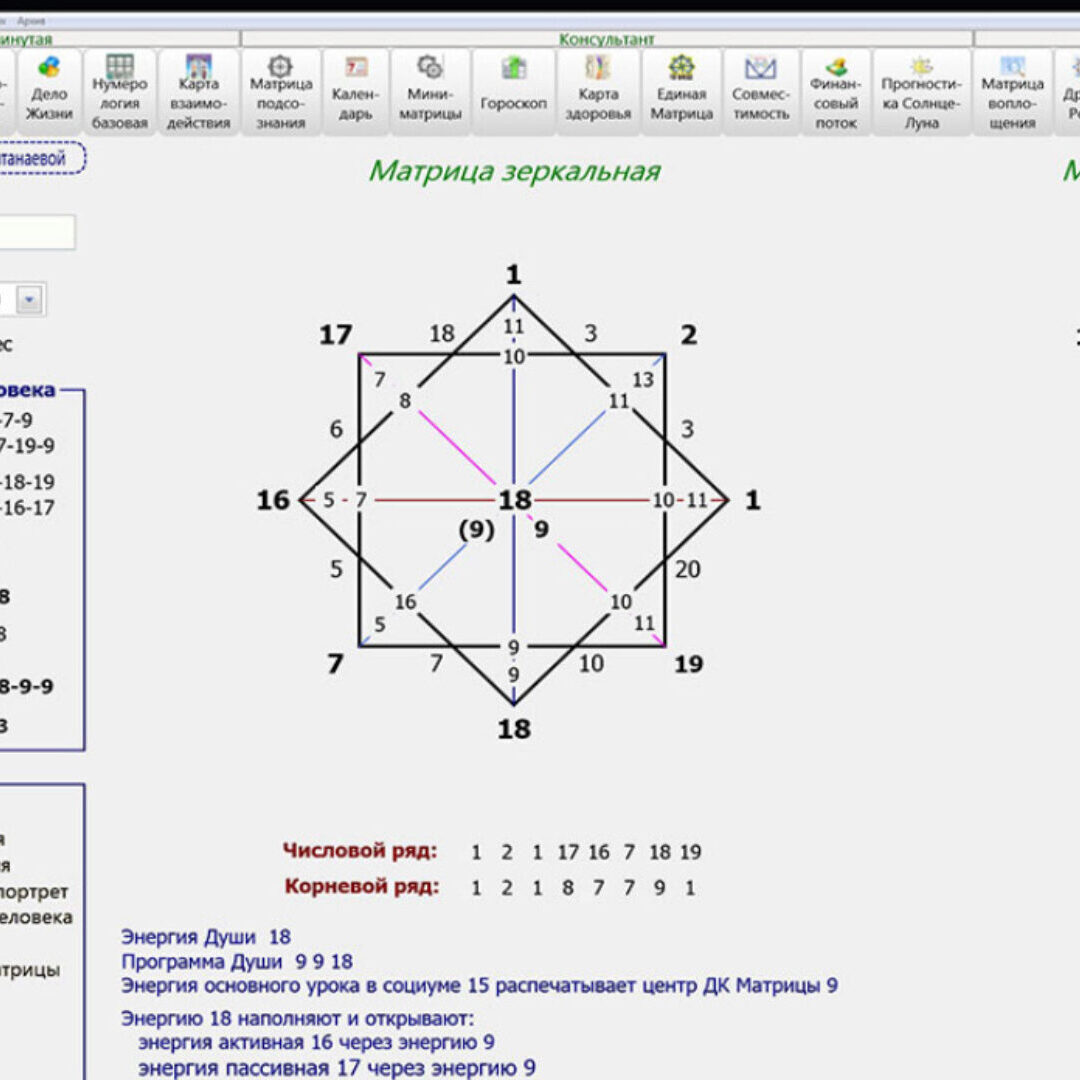
Task: Select the Матрица подсознания tool
Action: [x=281, y=92]
